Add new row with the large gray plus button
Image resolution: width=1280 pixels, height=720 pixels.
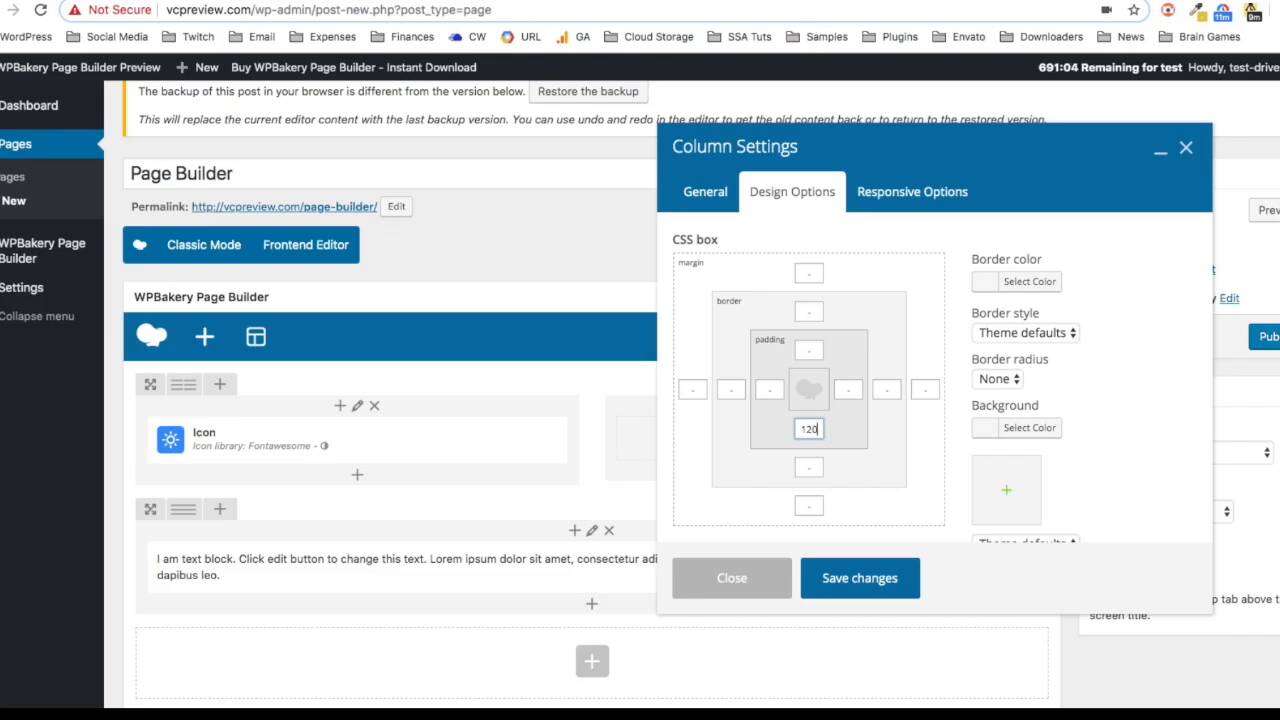tap(592, 661)
